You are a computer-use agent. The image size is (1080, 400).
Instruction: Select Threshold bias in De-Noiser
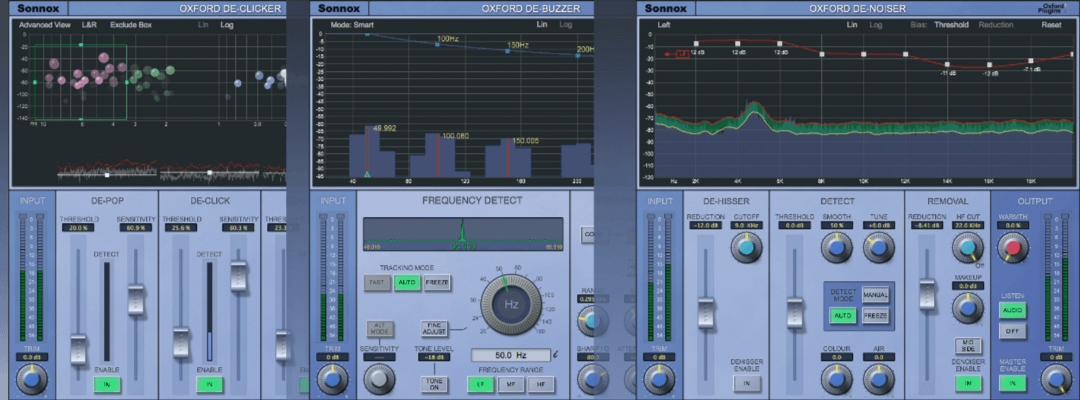(x=951, y=25)
